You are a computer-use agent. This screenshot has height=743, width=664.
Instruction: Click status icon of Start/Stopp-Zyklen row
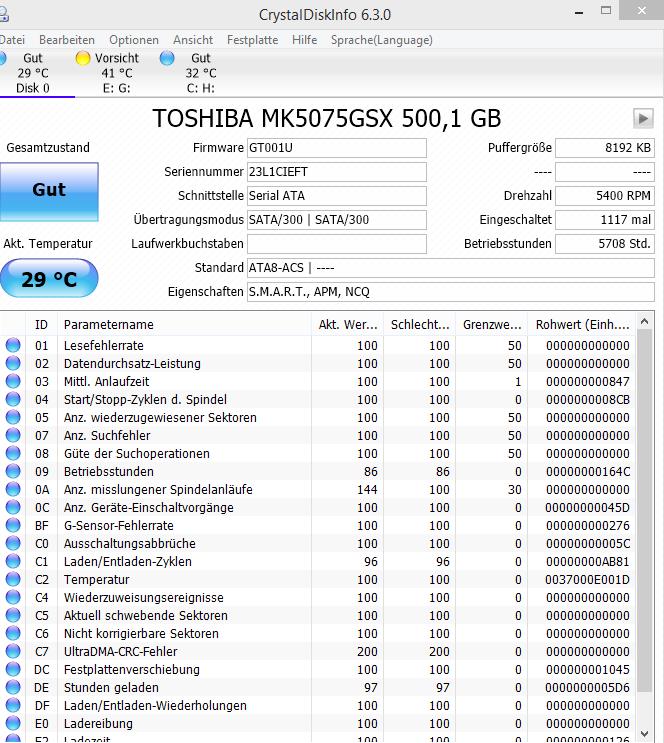click(x=13, y=399)
